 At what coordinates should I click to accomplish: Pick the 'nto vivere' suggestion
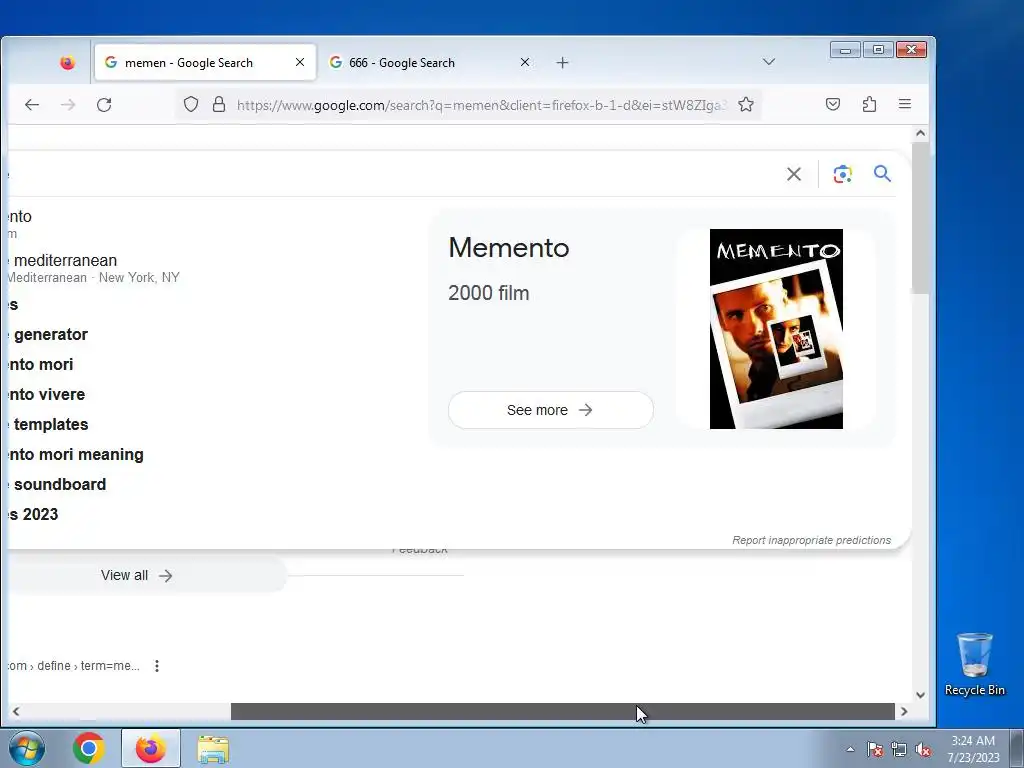coord(47,394)
